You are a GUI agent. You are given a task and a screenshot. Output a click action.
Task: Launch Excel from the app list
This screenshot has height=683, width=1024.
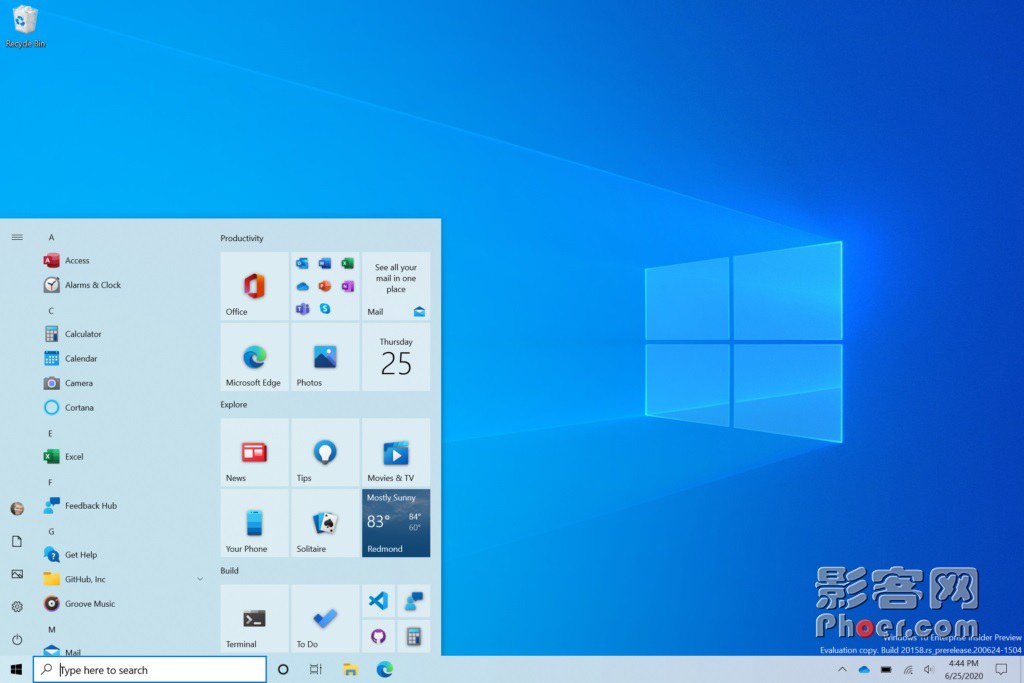tap(124, 456)
